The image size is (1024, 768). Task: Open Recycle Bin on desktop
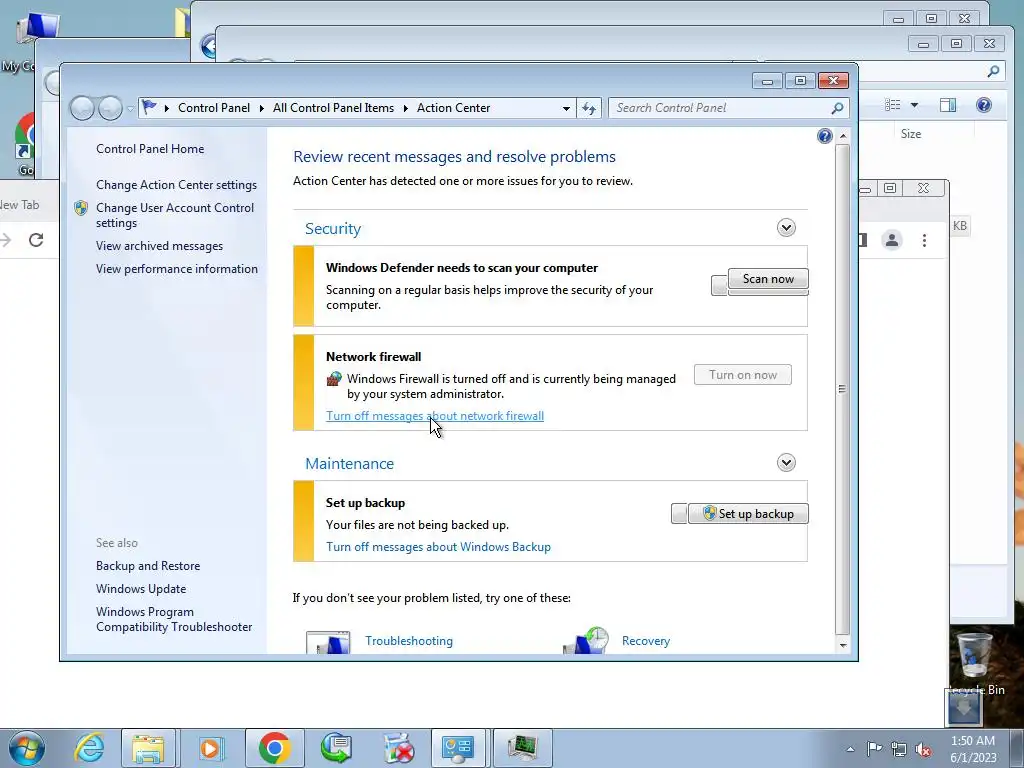[x=976, y=663]
